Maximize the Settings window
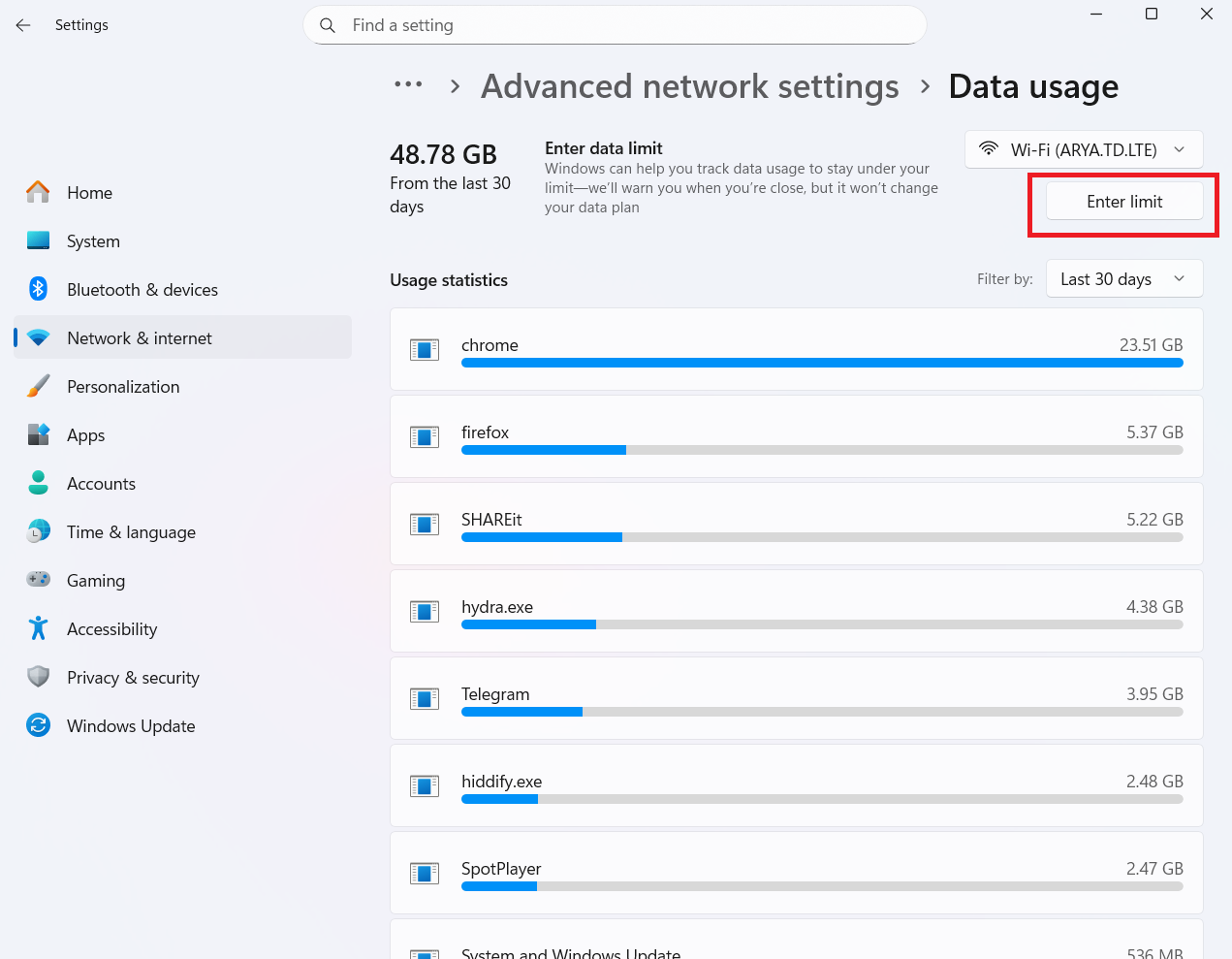 click(x=1152, y=14)
